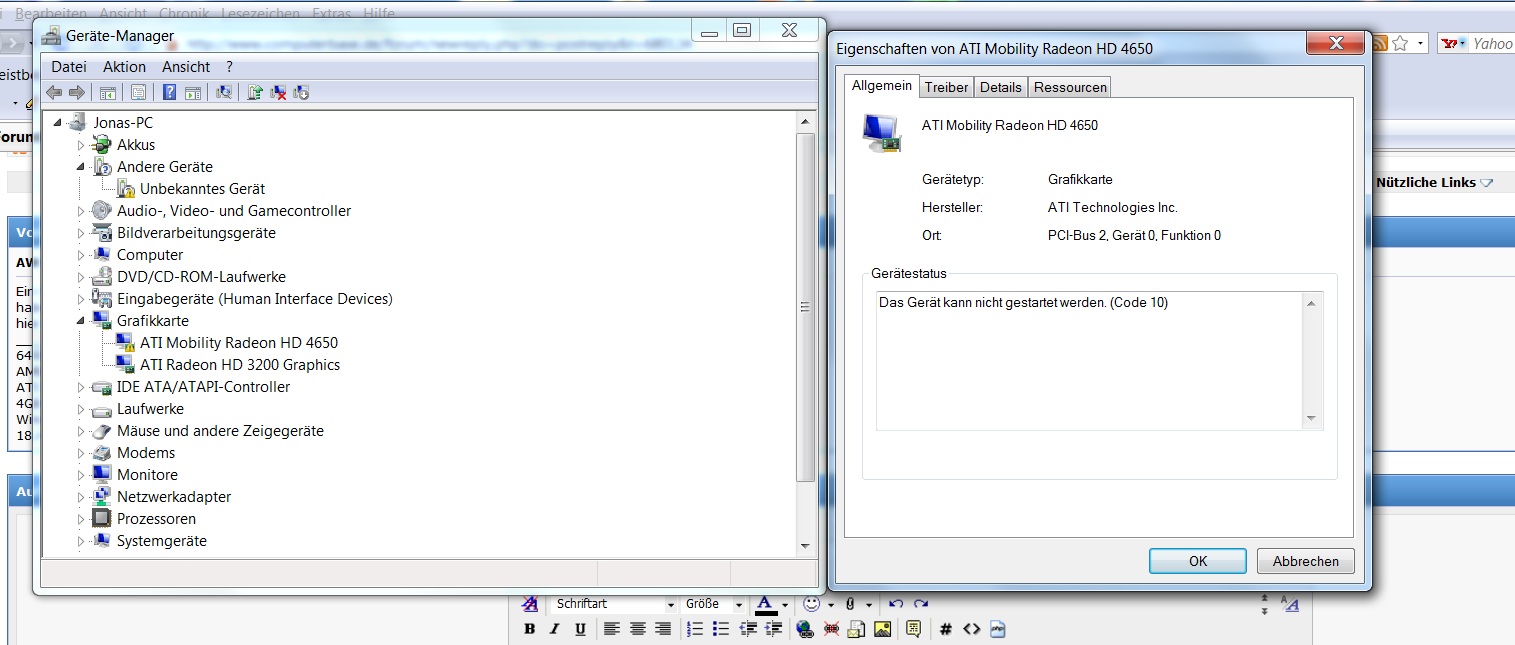Viewport: 1515px width, 645px height.
Task: Center text in forum editor
Action: [637, 629]
